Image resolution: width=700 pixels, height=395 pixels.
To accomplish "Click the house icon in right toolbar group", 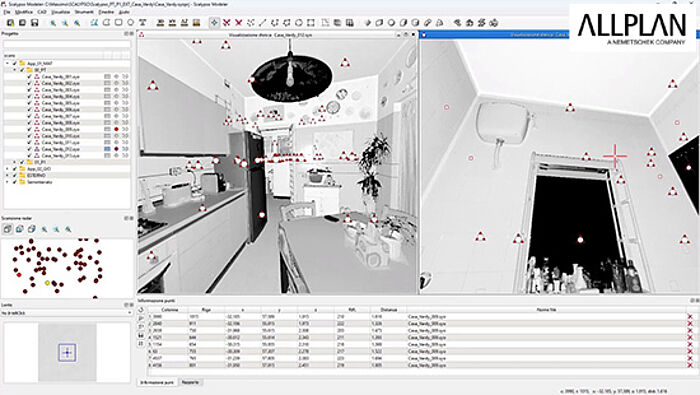I will 469,22.
